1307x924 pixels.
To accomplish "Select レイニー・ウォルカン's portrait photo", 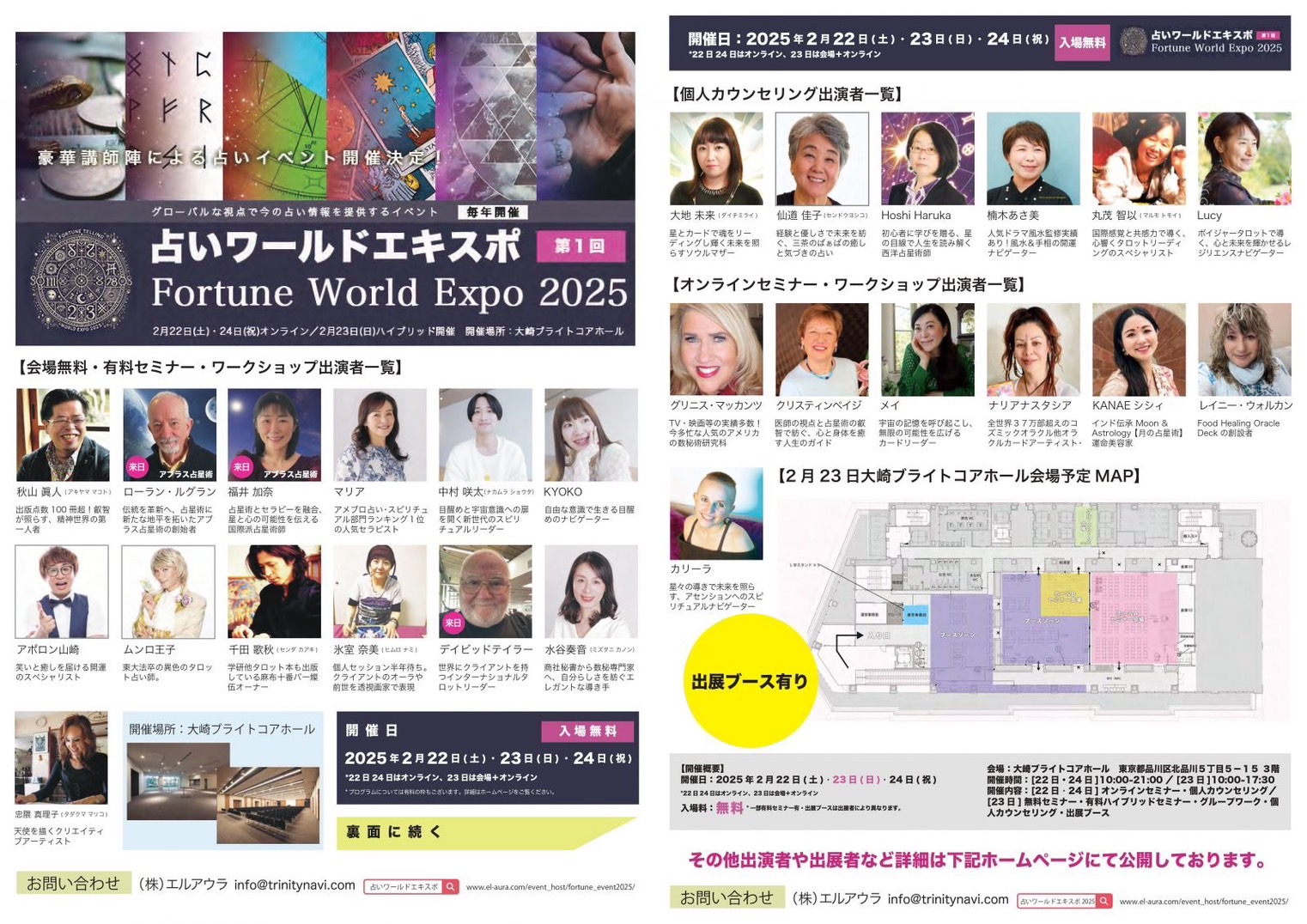I will pyautogui.click(x=1244, y=349).
